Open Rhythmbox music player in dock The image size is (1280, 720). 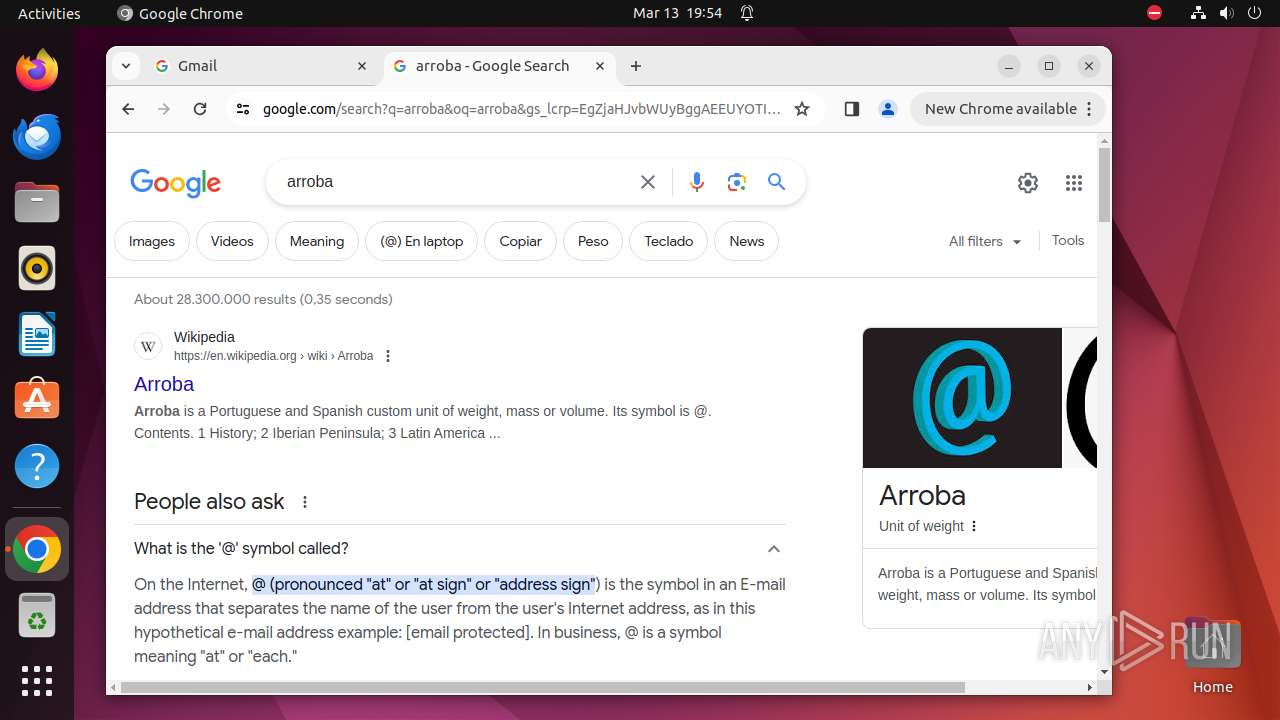pos(37,268)
